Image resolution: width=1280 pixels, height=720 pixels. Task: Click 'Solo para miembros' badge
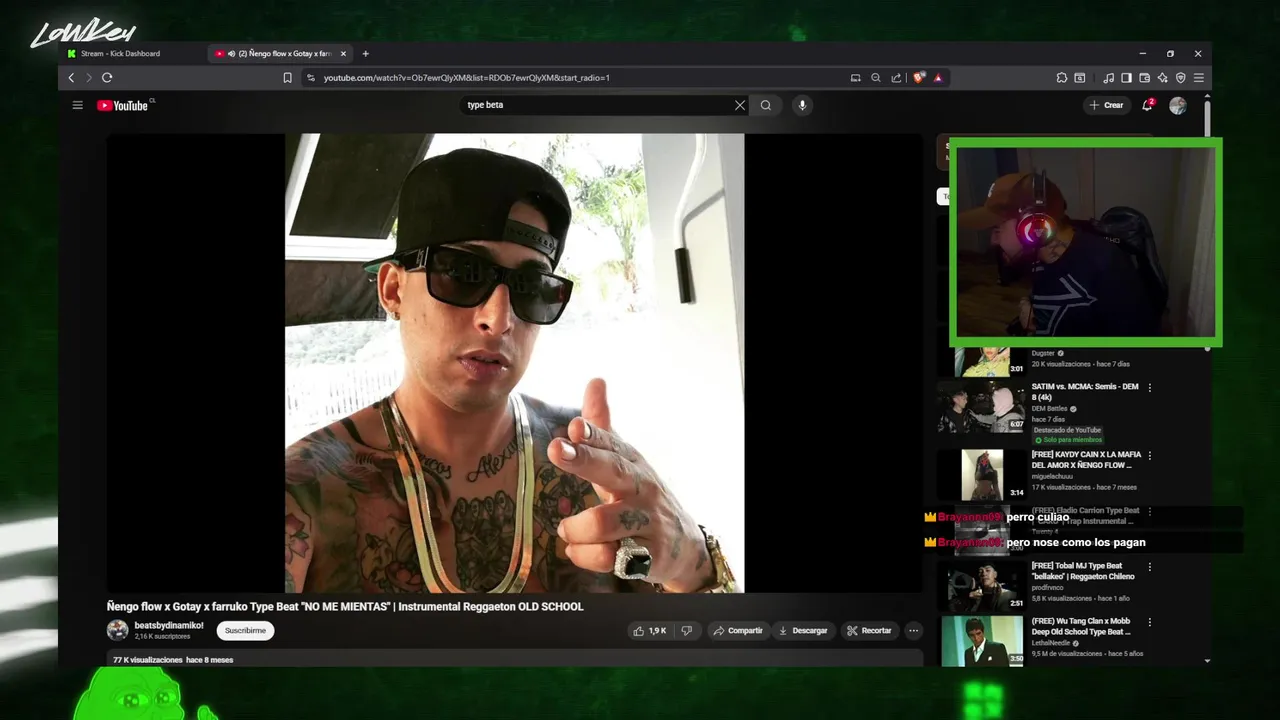tap(1068, 440)
